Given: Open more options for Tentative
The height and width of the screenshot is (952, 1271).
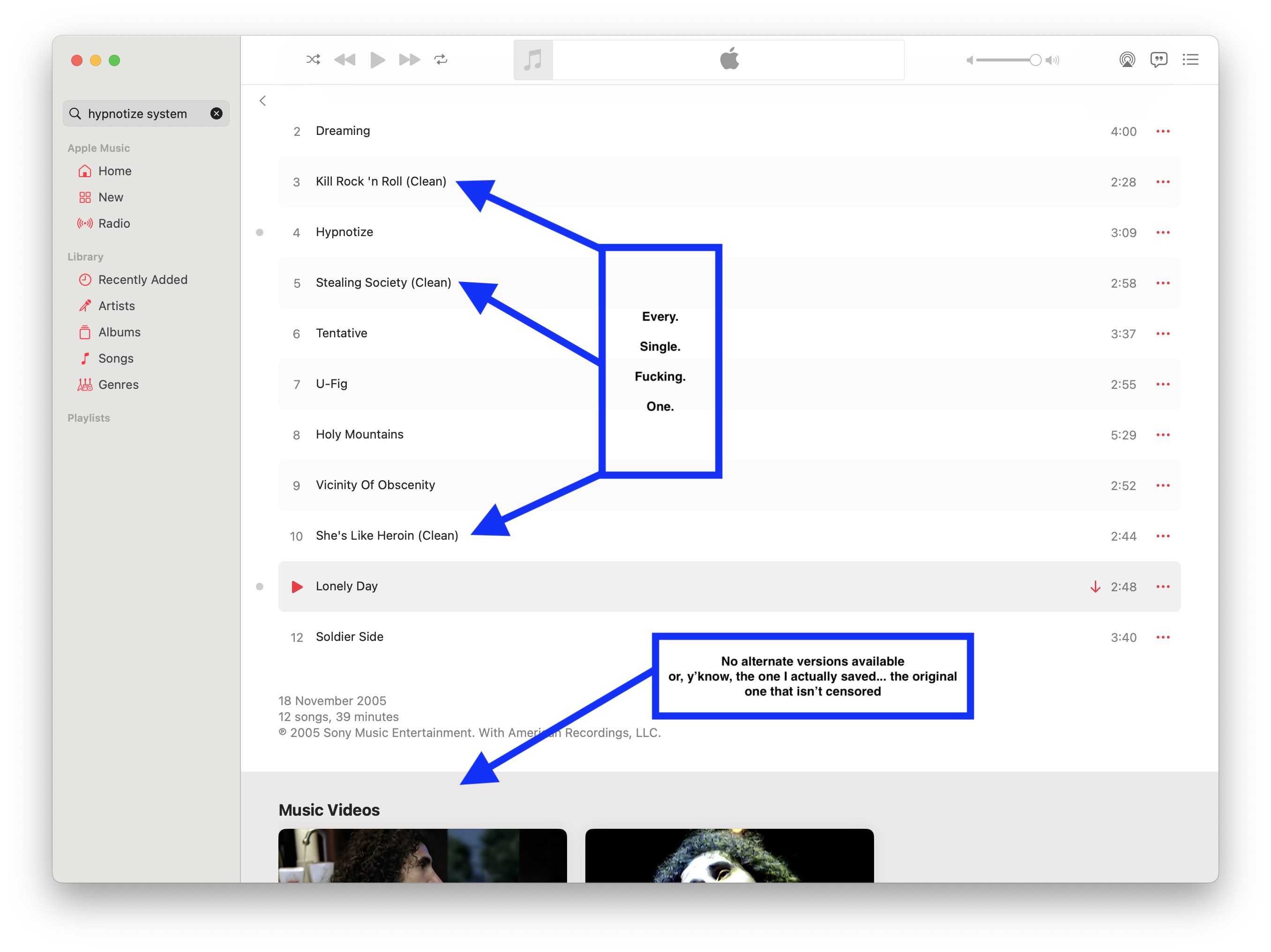Looking at the screenshot, I should click(1163, 334).
